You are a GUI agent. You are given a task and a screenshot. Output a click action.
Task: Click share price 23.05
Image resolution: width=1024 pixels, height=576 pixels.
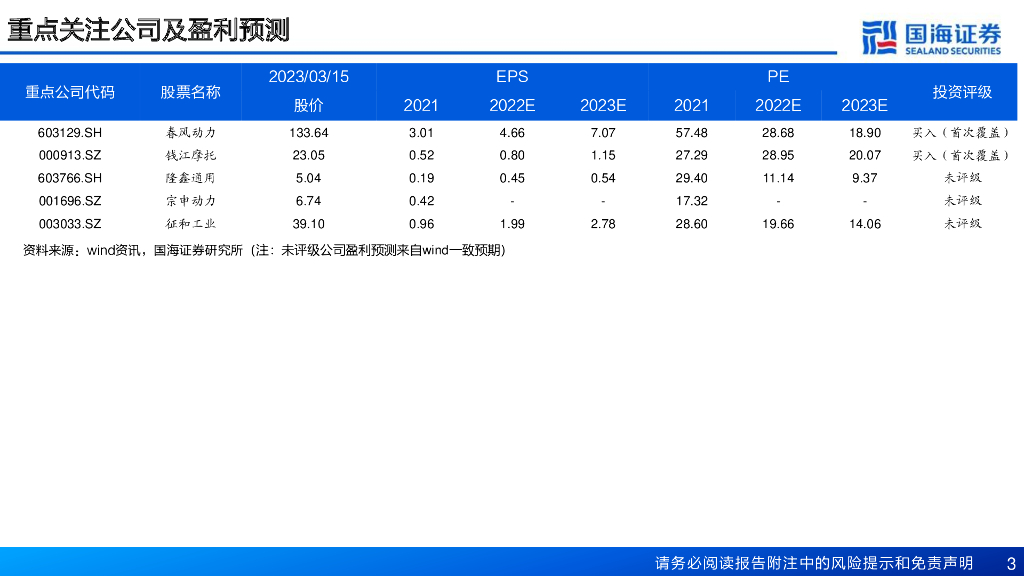tap(308, 155)
